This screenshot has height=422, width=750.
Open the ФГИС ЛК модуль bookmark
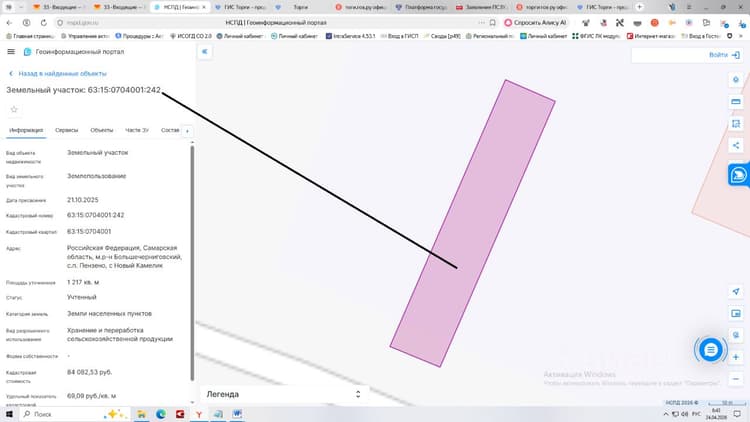tap(598, 36)
